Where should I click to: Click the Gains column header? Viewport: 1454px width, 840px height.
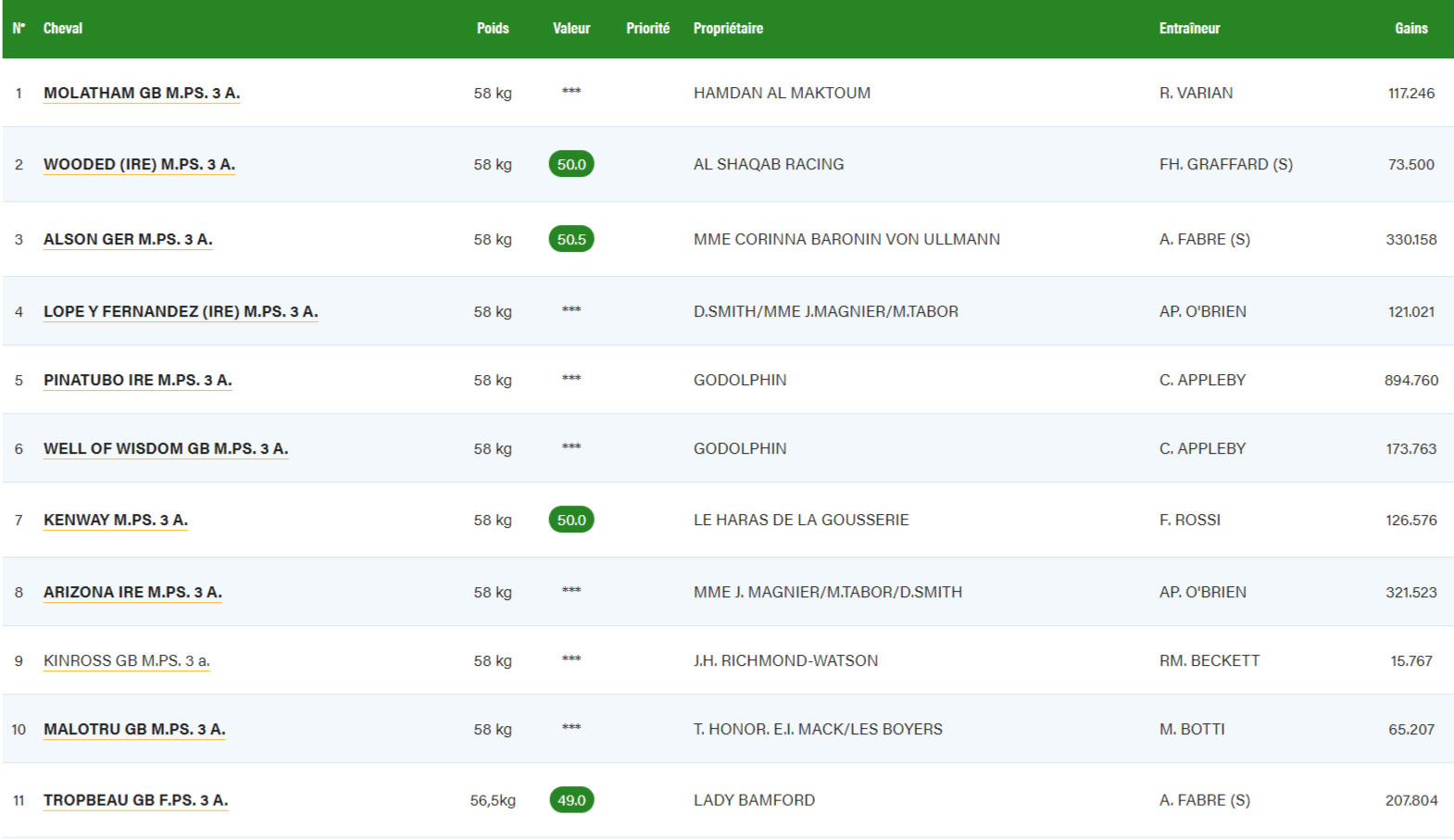point(1411,29)
